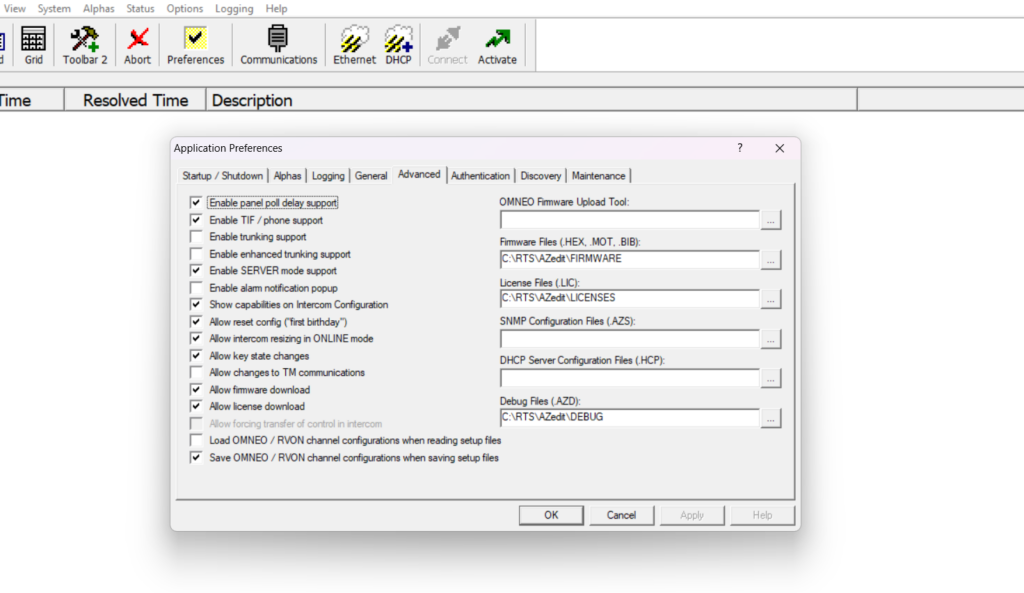This screenshot has width=1024, height=593.
Task: Click the License Files path field
Action: [x=629, y=298]
